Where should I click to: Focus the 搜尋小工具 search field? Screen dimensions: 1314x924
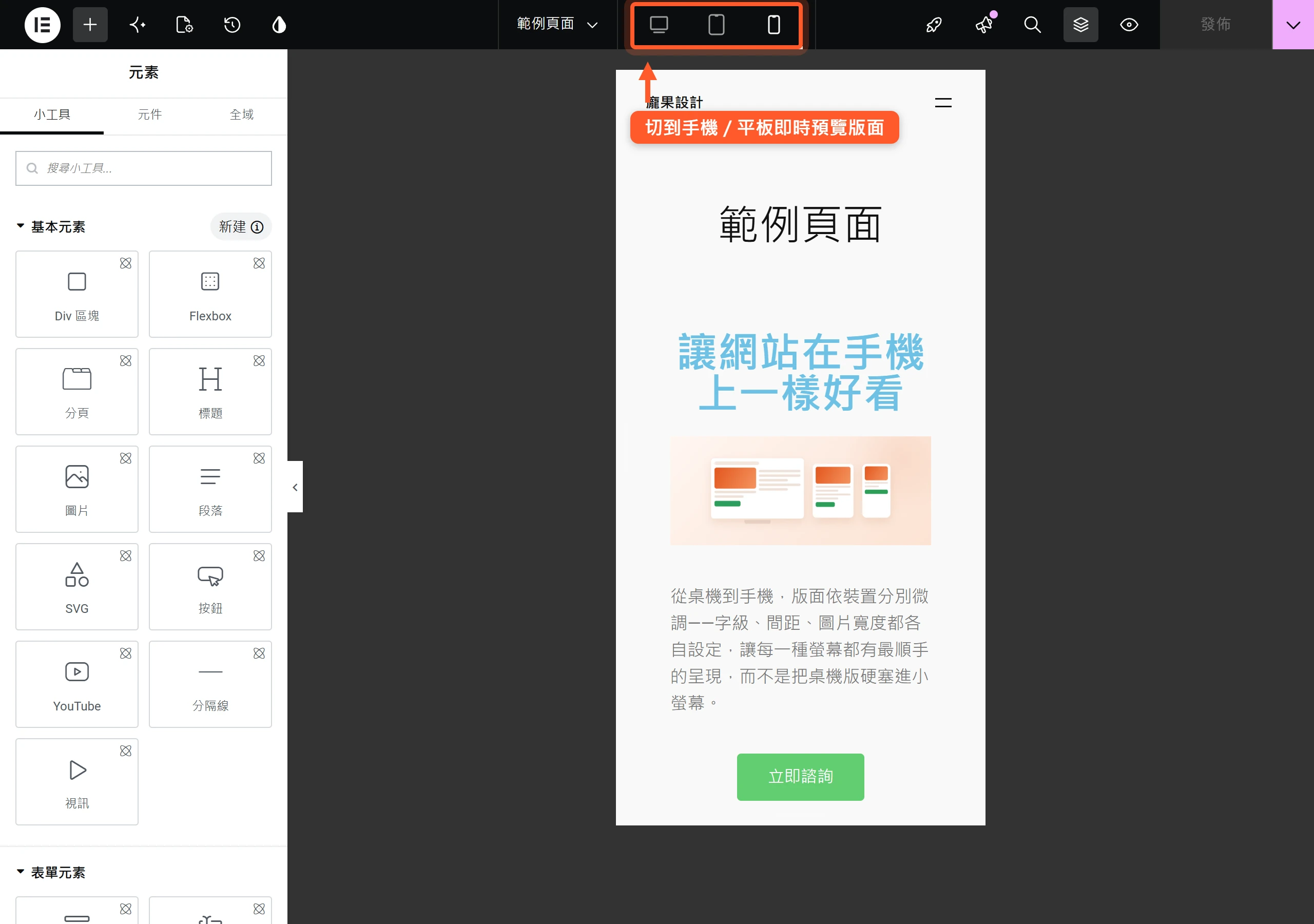pos(144,168)
